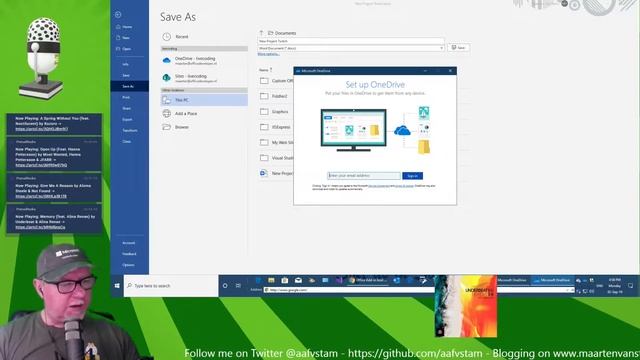640x360 pixels.
Task: Open the Word Document file type dropdown
Action: (351, 48)
